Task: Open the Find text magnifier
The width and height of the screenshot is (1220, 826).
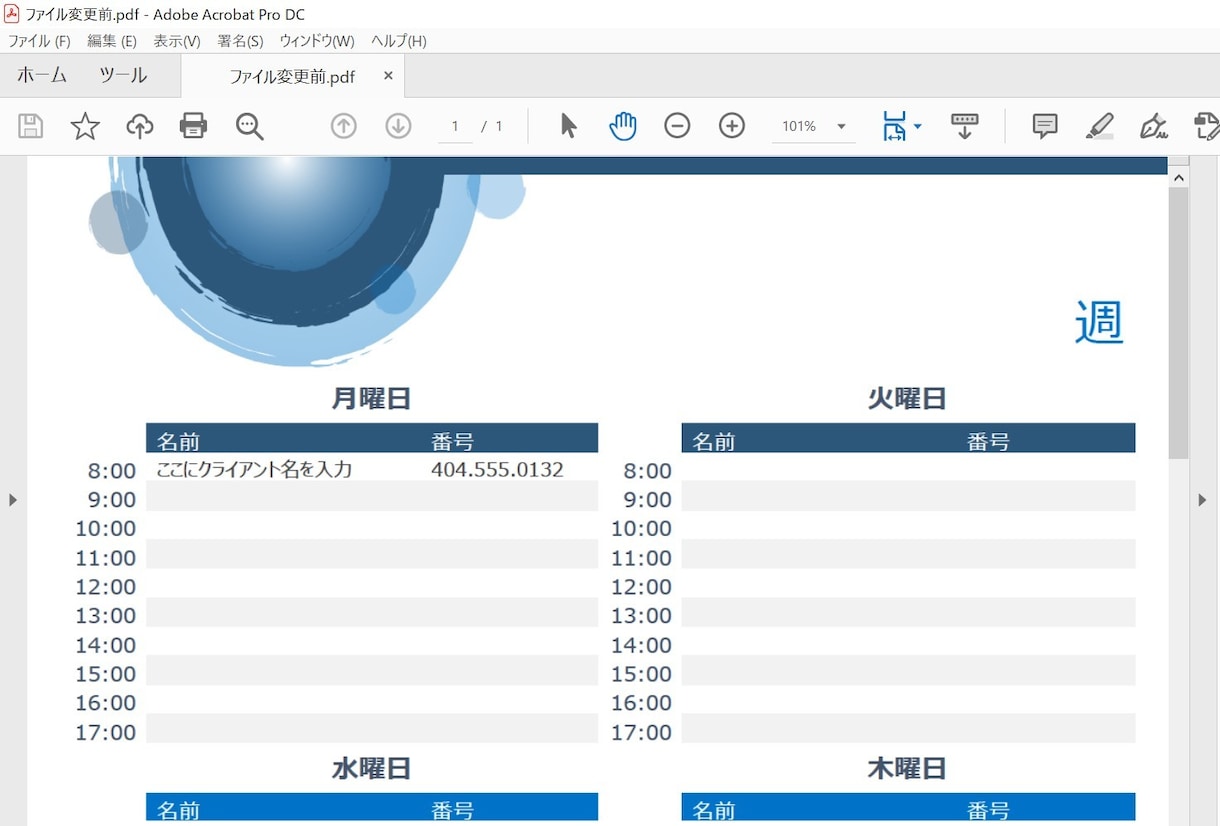Action: 249,126
